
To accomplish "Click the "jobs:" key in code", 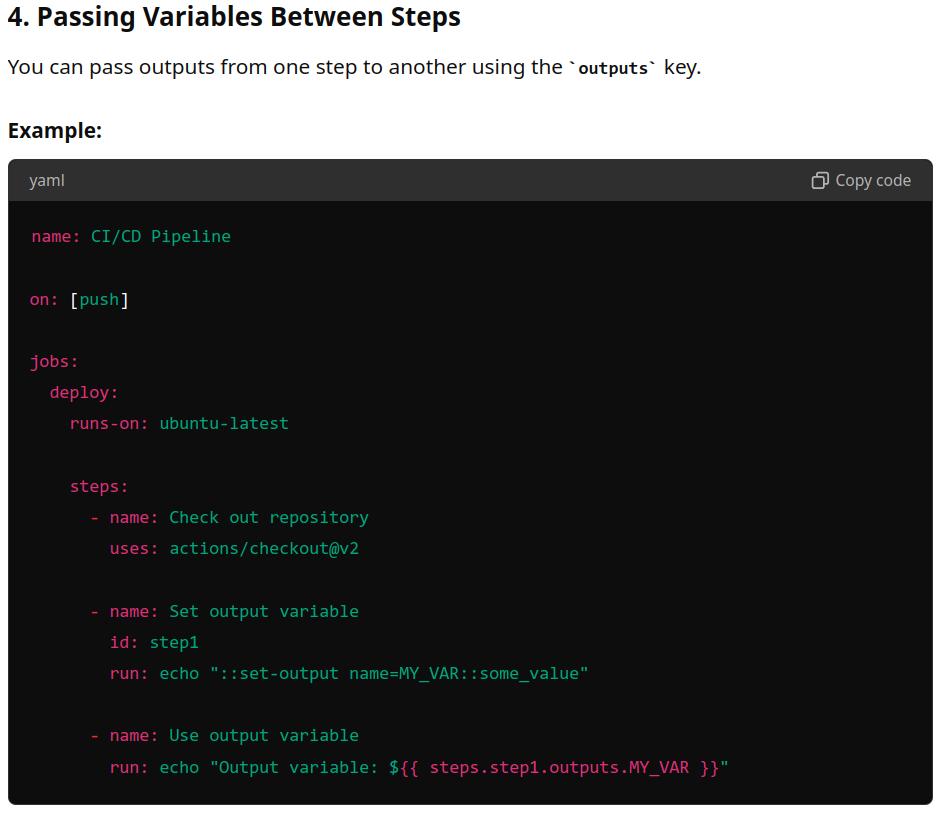I will pyautogui.click(x=54, y=361).
